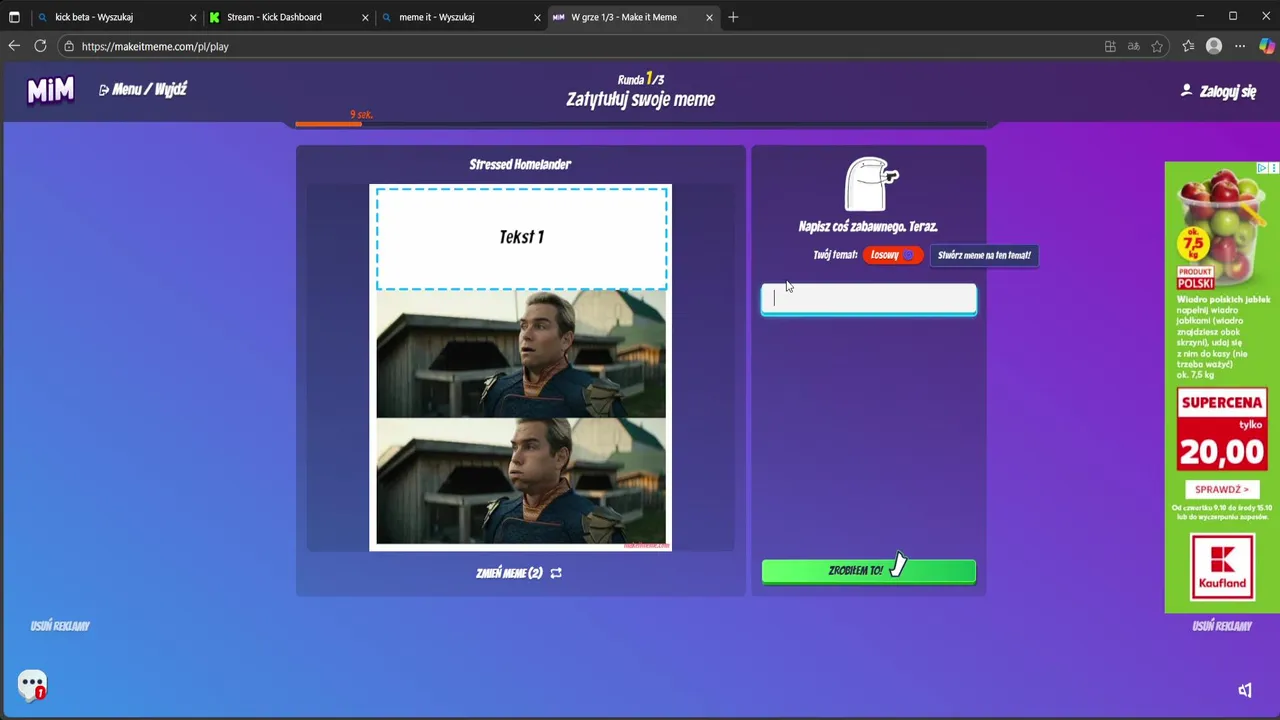
Task: Click the MiM logo
Action: (x=51, y=91)
